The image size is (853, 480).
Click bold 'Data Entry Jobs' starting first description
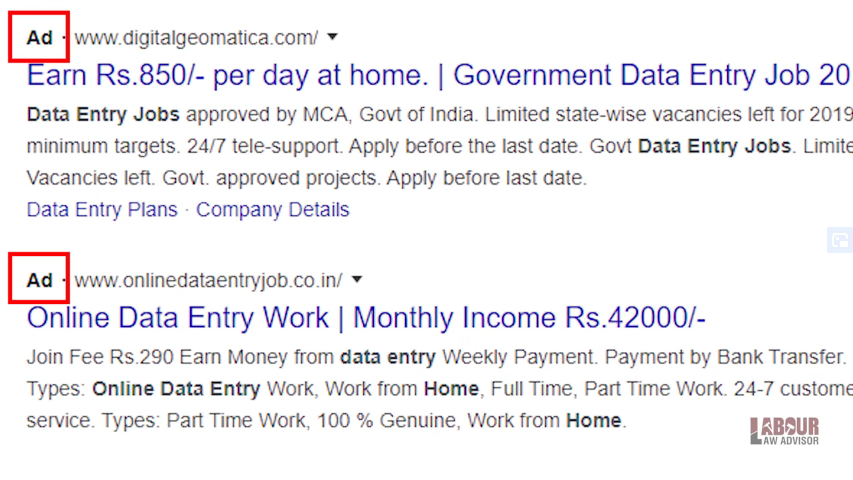pyautogui.click(x=103, y=114)
